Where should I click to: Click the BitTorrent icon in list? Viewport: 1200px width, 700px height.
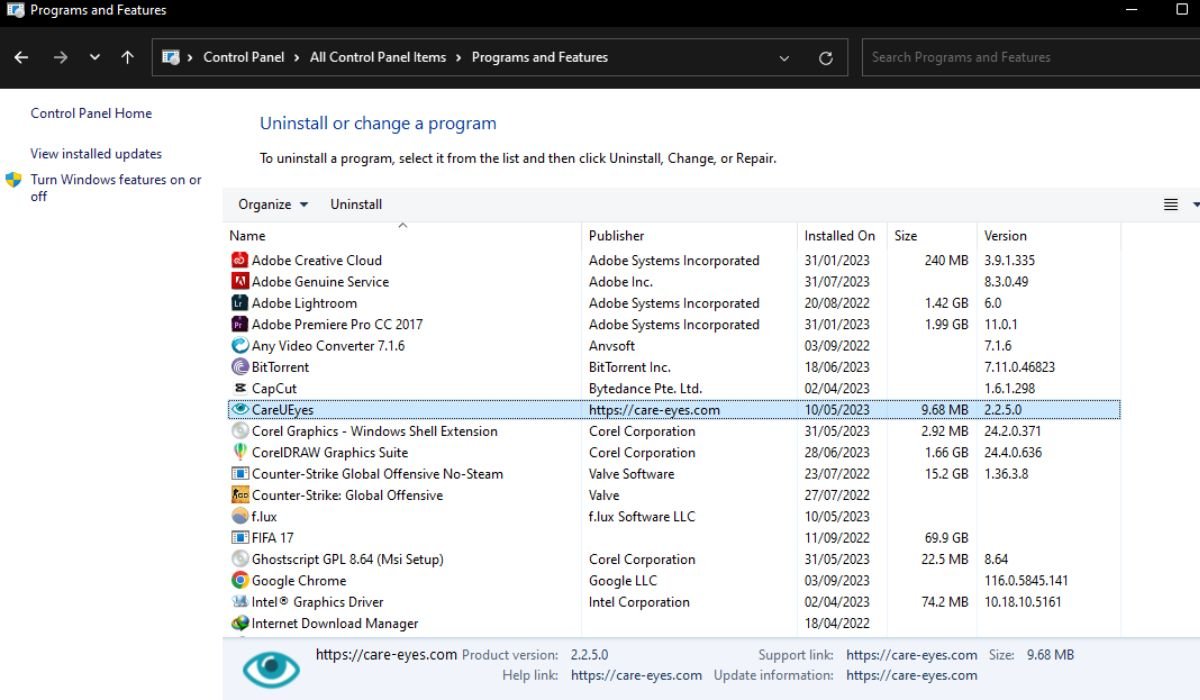pyautogui.click(x=239, y=367)
